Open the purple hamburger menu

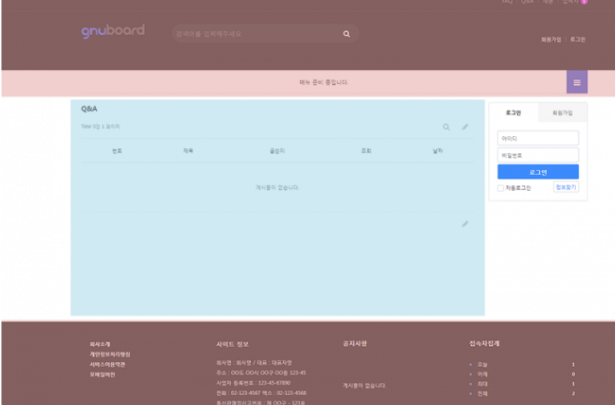click(x=576, y=82)
